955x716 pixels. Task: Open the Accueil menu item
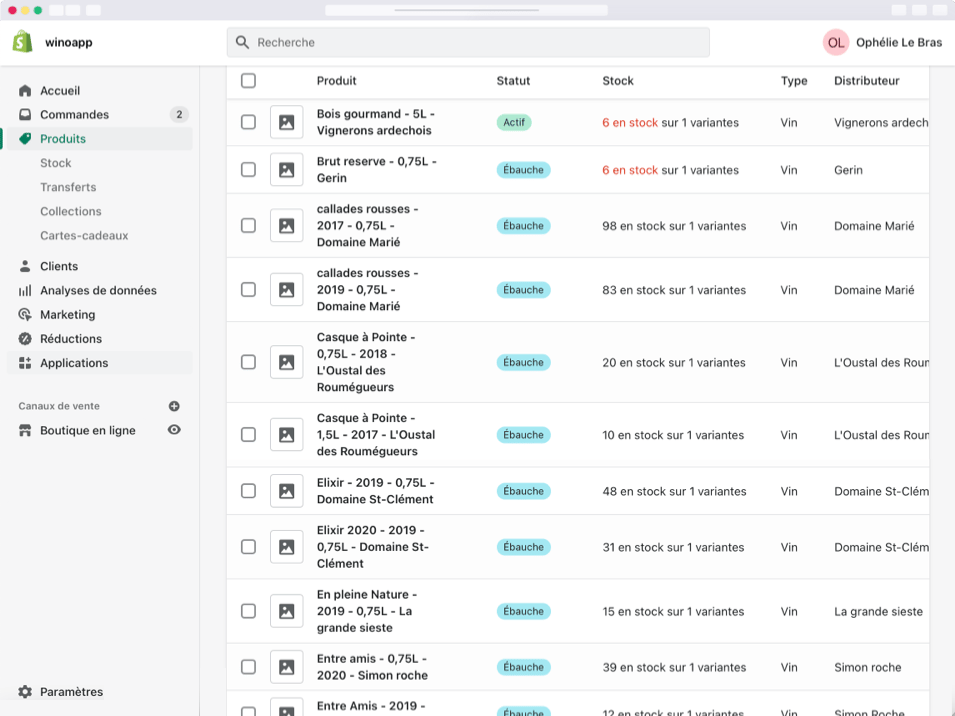pos(100,91)
